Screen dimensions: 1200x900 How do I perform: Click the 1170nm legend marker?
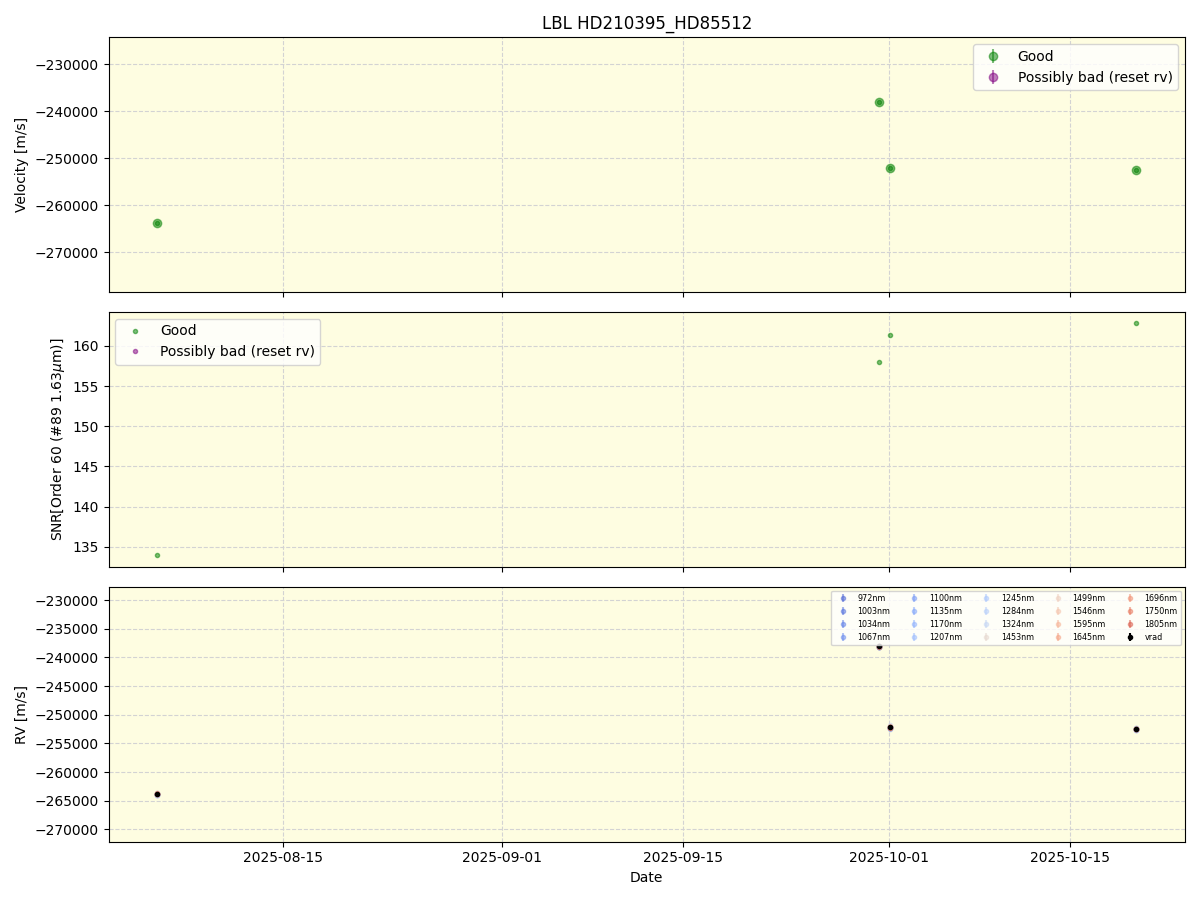914,624
